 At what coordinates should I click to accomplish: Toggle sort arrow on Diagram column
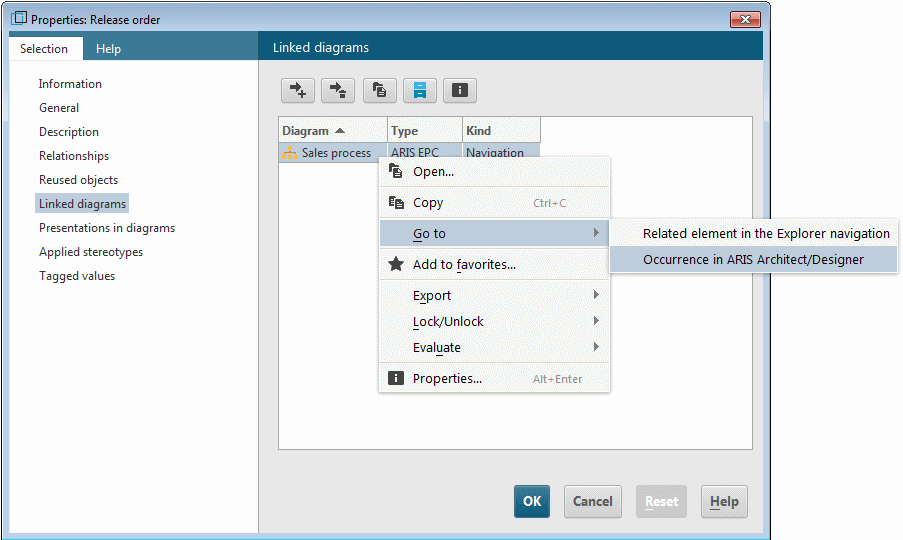point(340,131)
